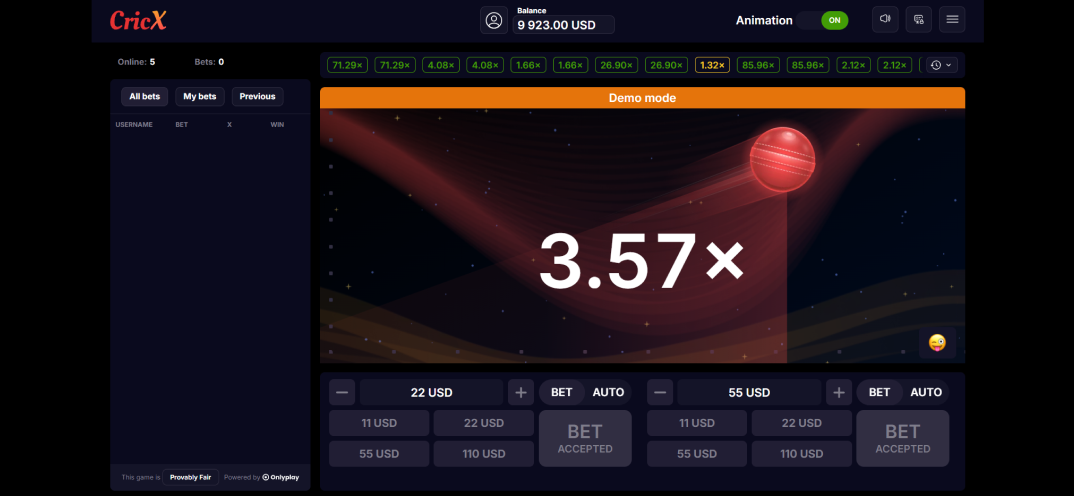Click the WIN column header

[277, 125]
